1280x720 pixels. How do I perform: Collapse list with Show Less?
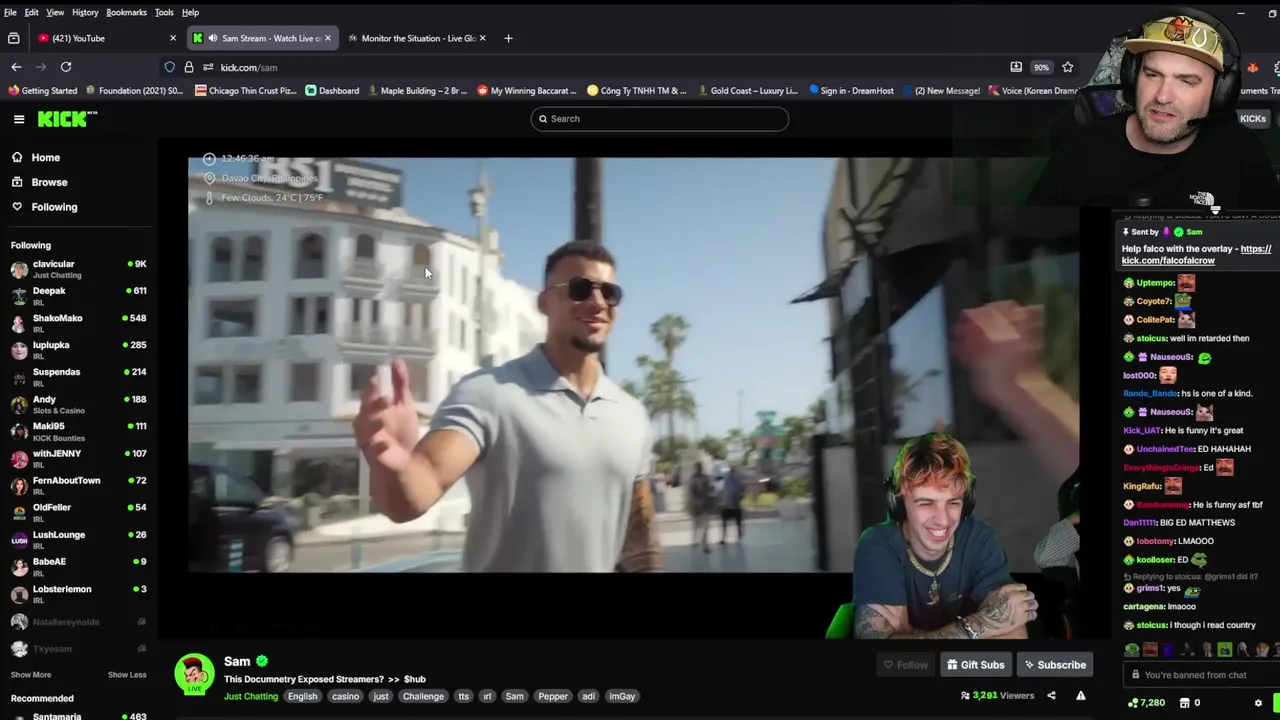click(127, 675)
